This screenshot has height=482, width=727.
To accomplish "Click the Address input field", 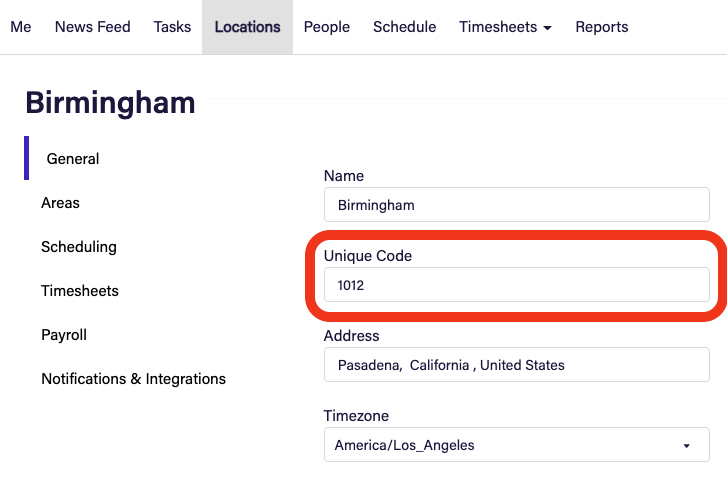I will click(517, 365).
